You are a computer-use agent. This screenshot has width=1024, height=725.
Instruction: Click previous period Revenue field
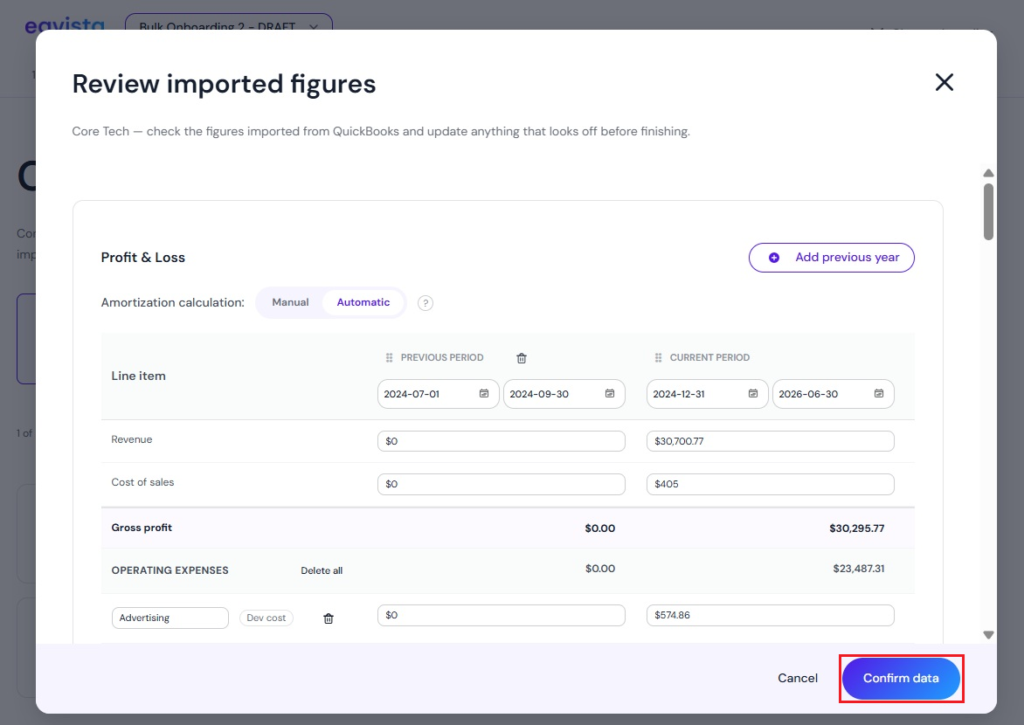click(501, 441)
